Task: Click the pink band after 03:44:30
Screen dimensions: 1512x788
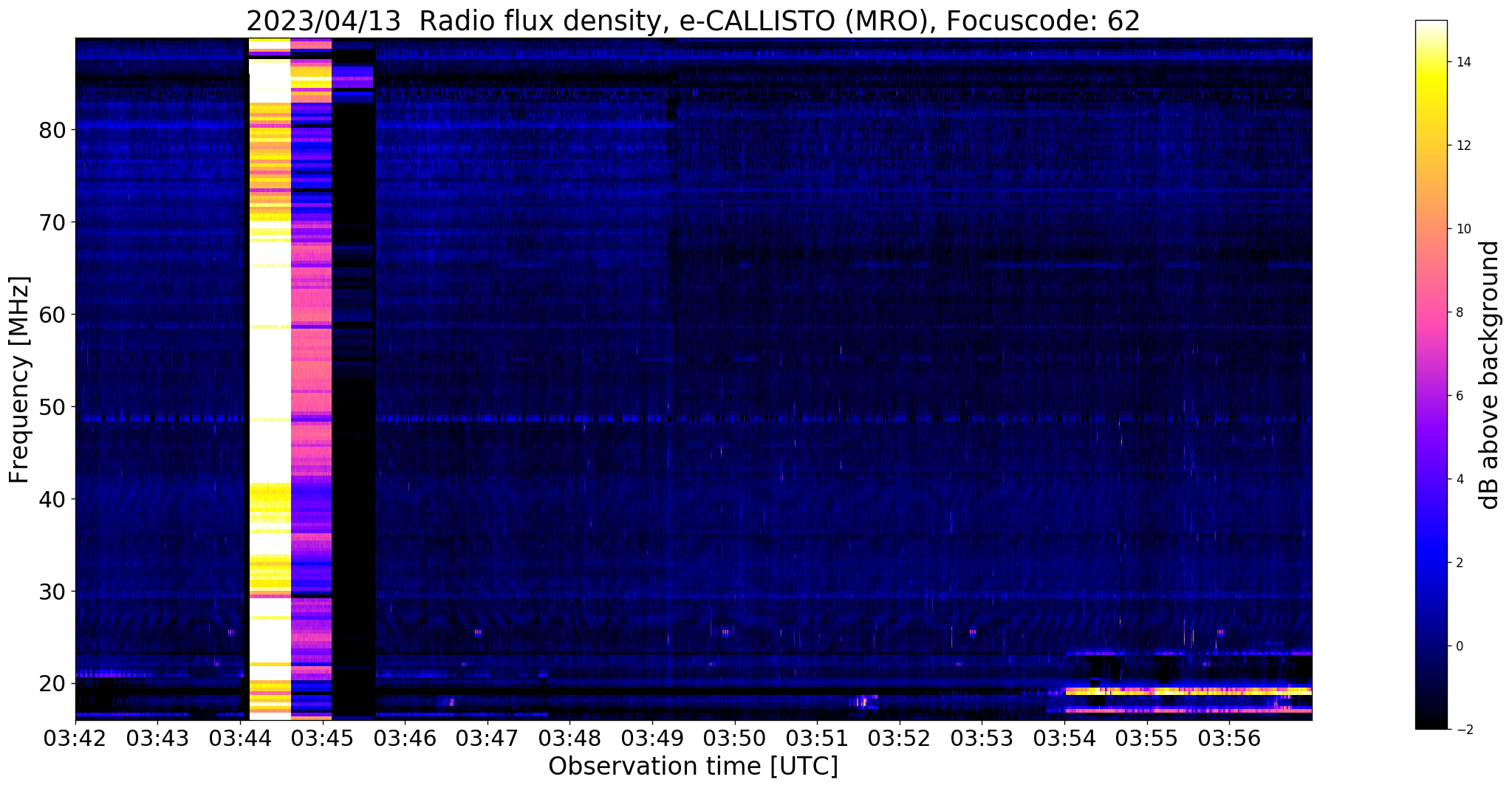Action: [x=311, y=378]
